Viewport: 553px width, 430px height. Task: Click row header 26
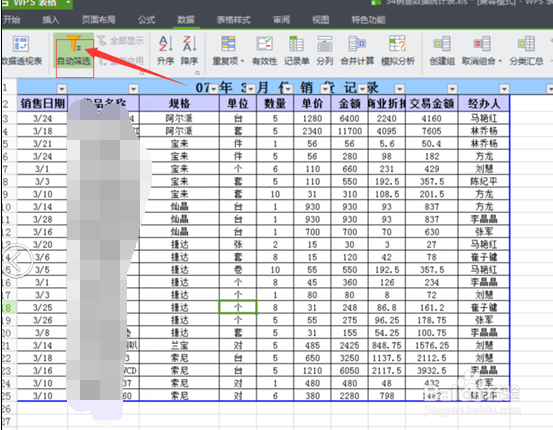pos(7,409)
